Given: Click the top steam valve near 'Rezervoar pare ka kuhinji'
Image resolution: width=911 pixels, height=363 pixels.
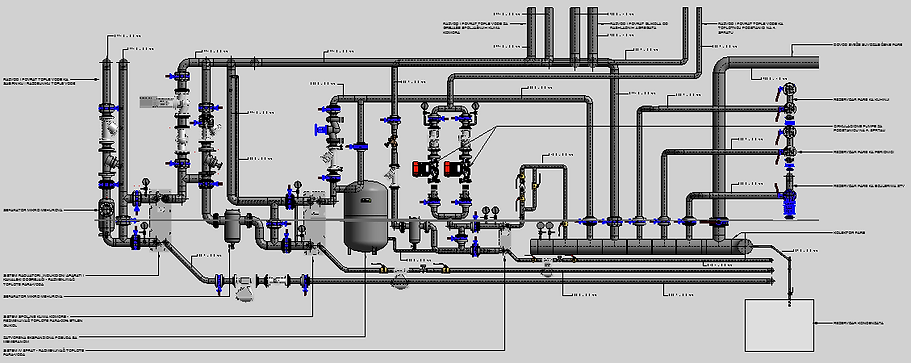Looking at the screenshot, I should (x=789, y=90).
